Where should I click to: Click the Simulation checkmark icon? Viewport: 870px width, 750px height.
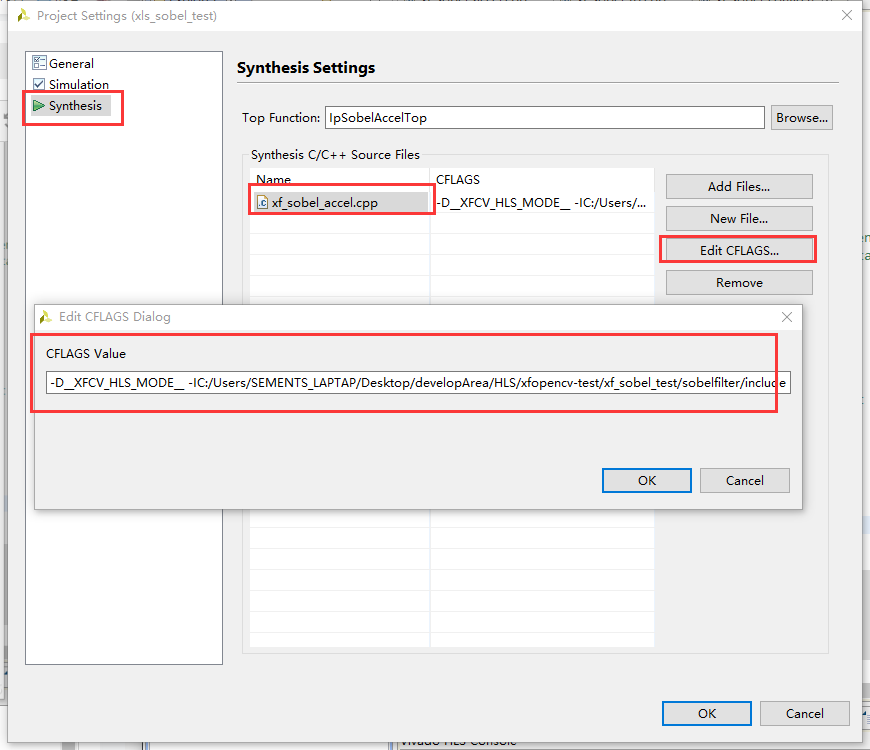37,84
